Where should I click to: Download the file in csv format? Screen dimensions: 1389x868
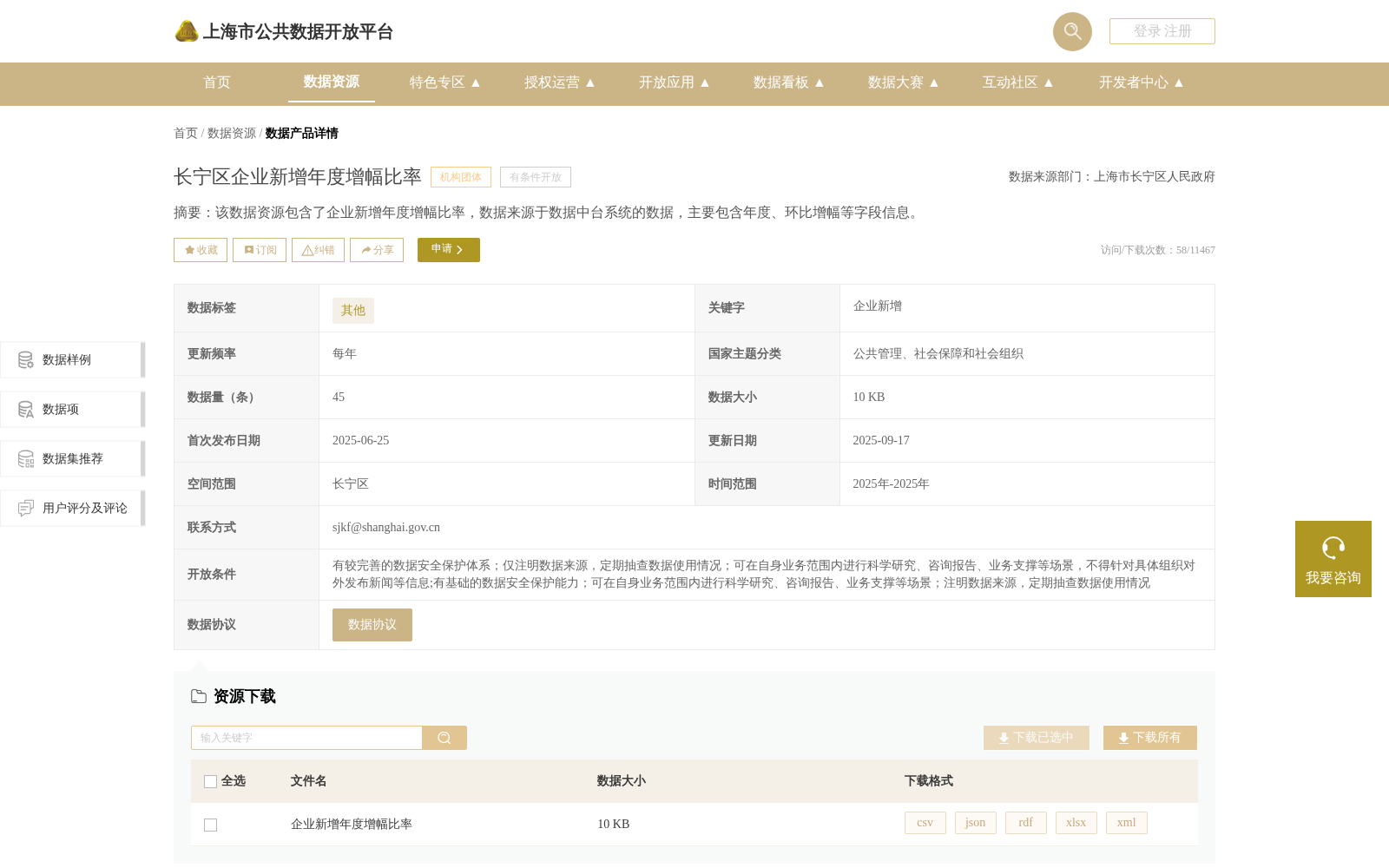tap(925, 823)
